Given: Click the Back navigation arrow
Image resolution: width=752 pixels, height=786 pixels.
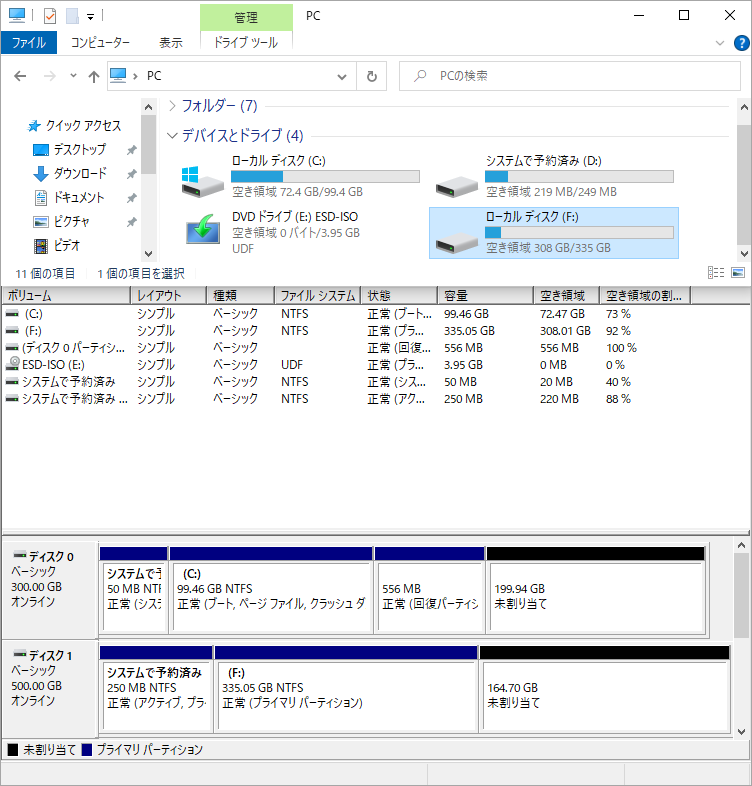Looking at the screenshot, I should [x=20, y=76].
